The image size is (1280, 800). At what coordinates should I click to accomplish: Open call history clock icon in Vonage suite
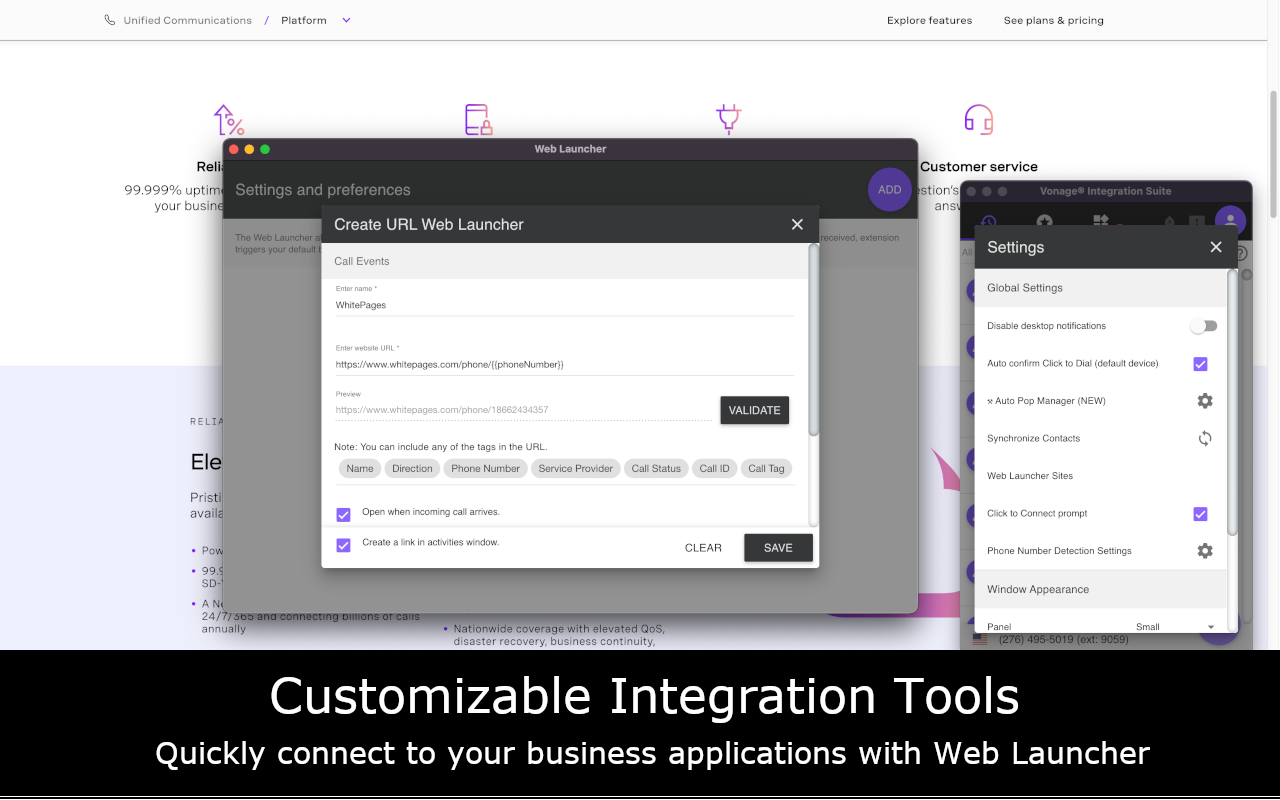tap(988, 222)
